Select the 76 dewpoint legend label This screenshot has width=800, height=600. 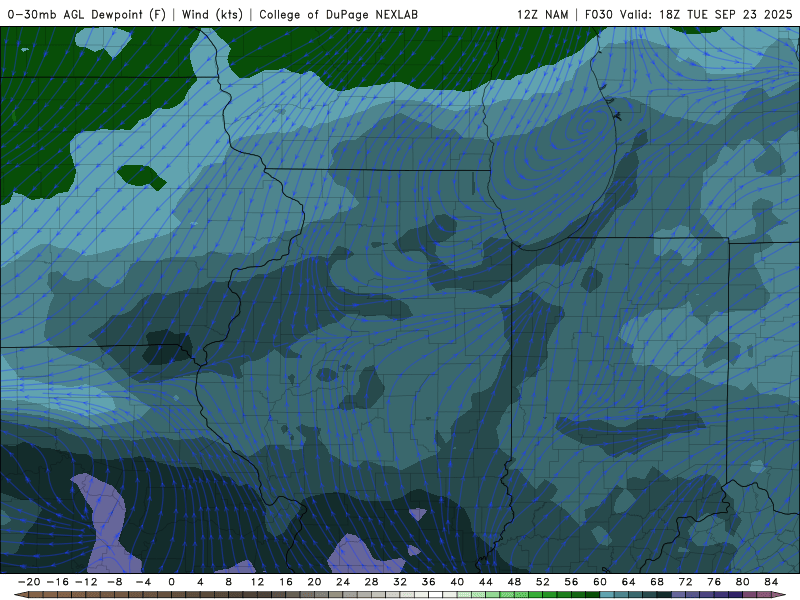coord(714,582)
